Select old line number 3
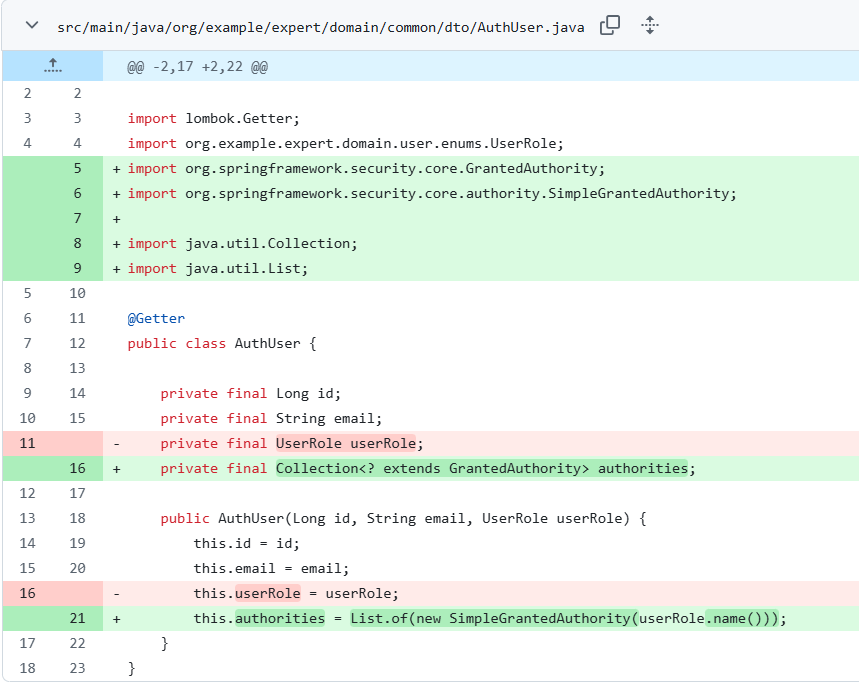This screenshot has width=859, height=682. click(x=27, y=118)
